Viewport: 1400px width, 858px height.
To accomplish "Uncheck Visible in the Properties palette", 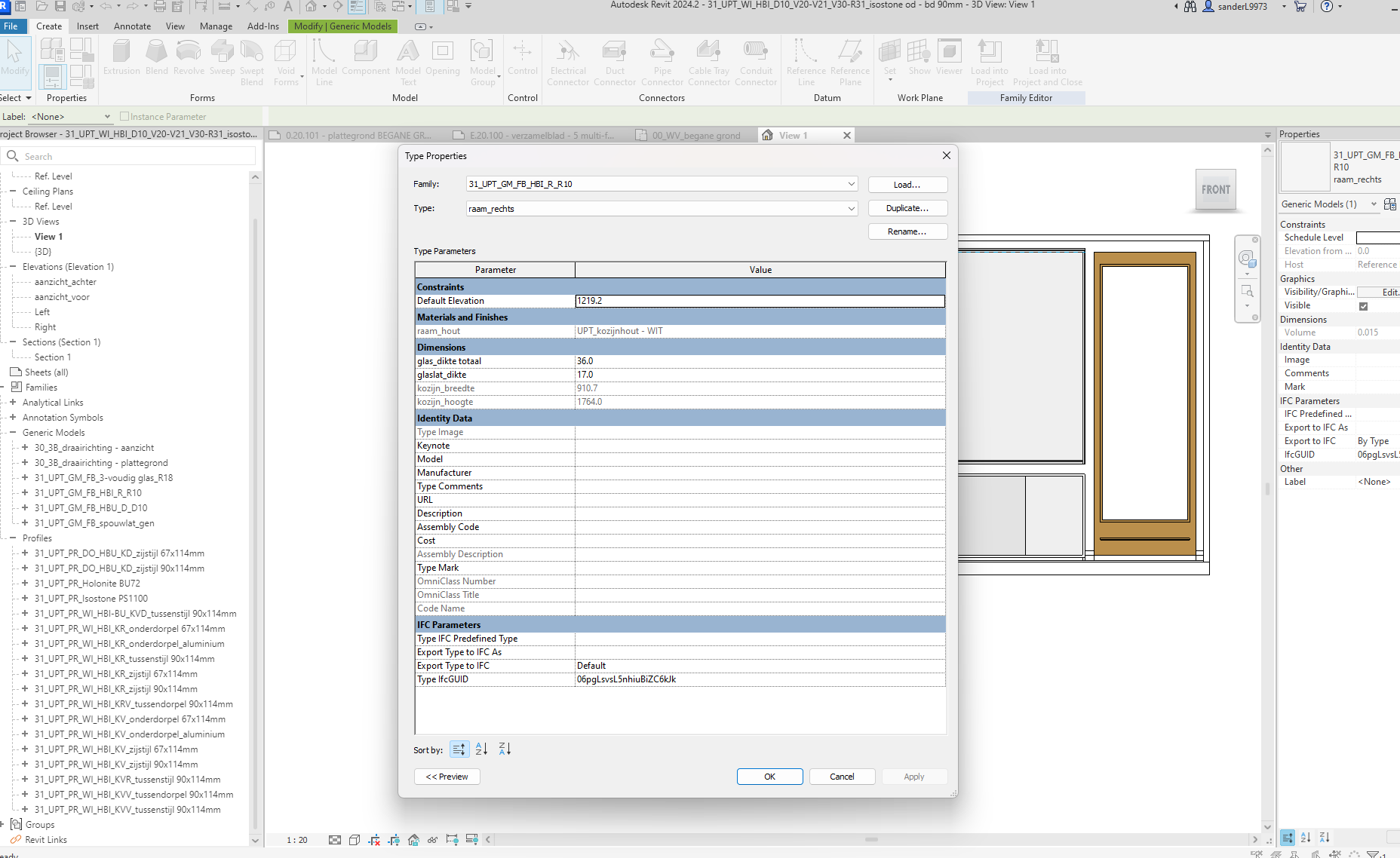I will 1364,305.
